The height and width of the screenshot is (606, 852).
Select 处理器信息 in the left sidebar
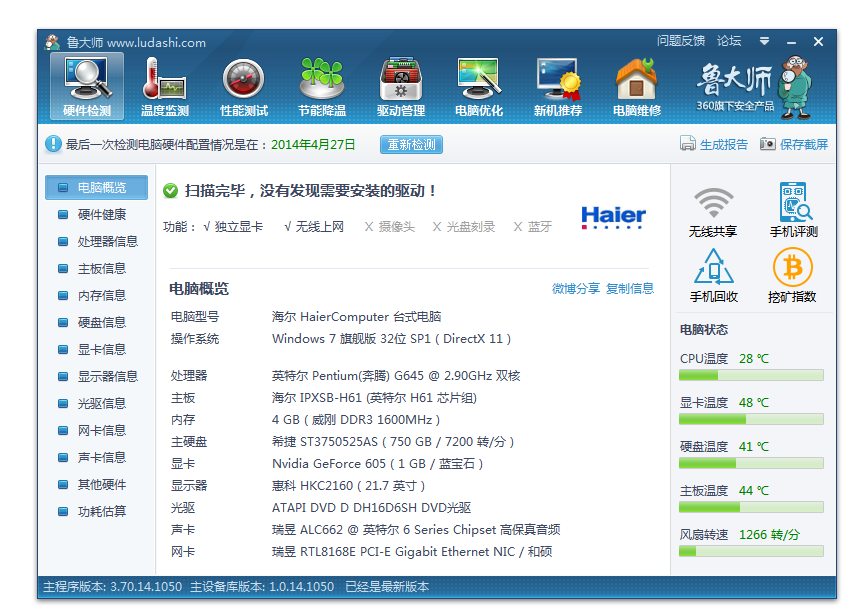click(107, 241)
